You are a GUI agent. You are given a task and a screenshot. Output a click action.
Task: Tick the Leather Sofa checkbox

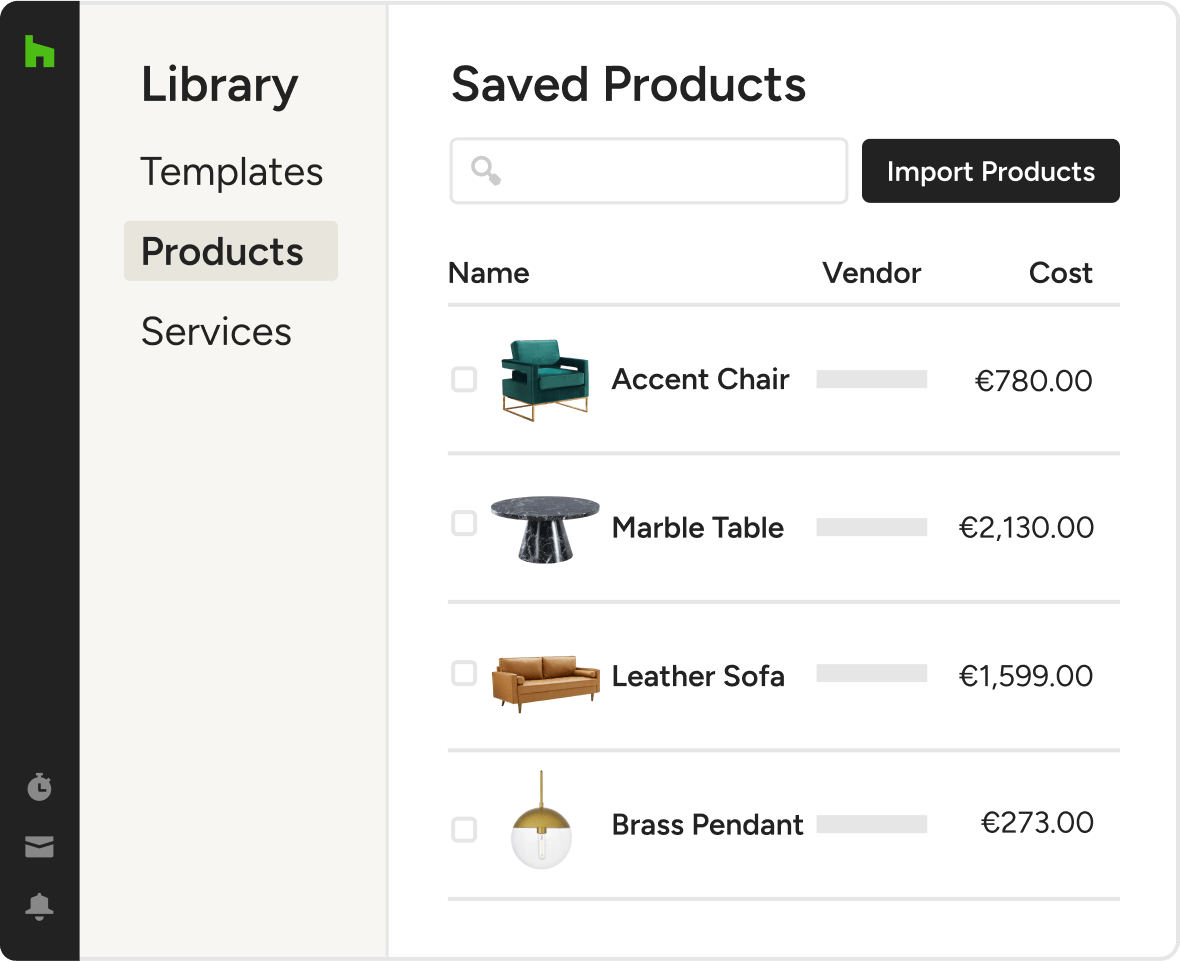(x=464, y=673)
